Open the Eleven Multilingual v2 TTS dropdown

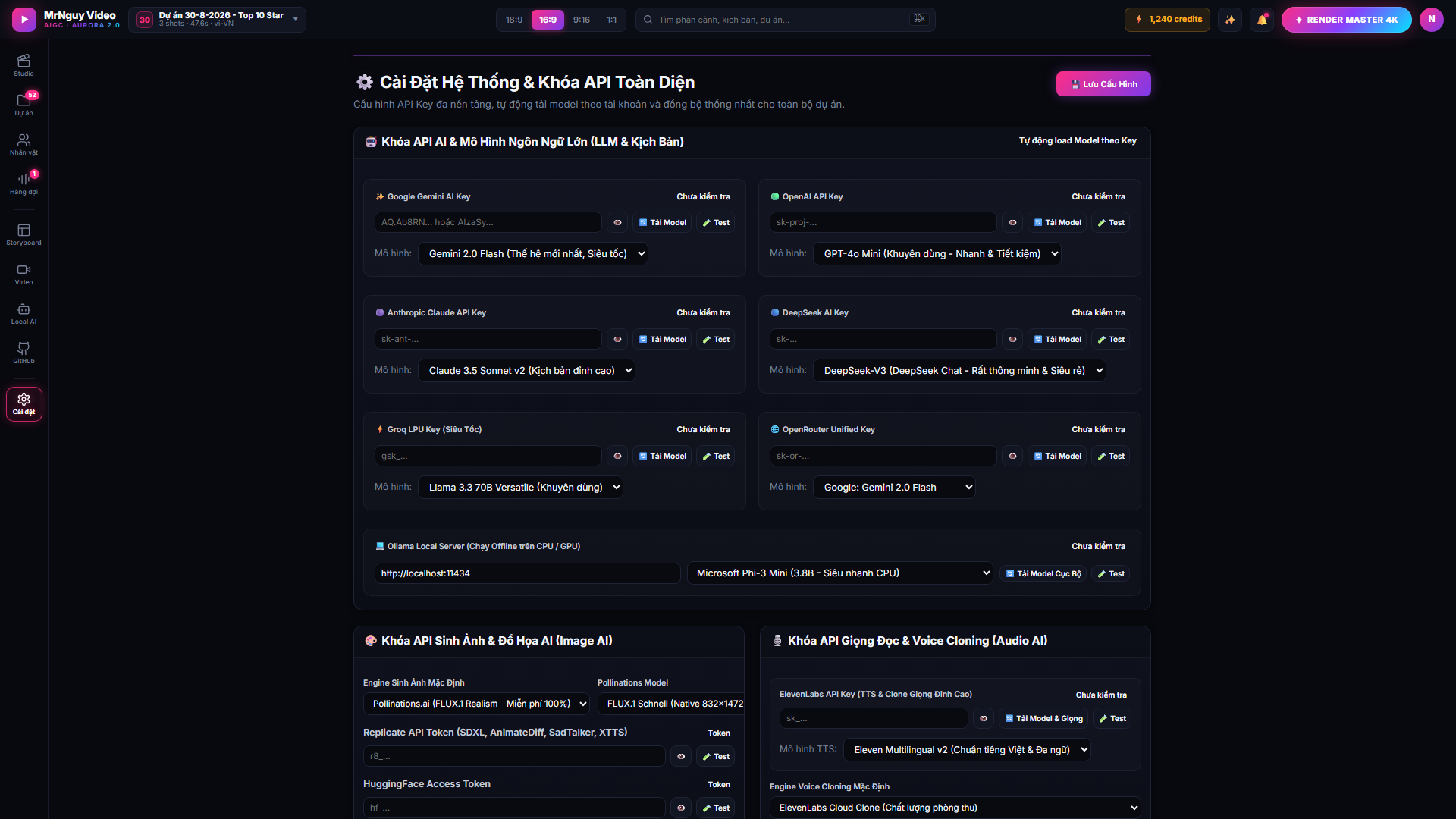click(967, 749)
